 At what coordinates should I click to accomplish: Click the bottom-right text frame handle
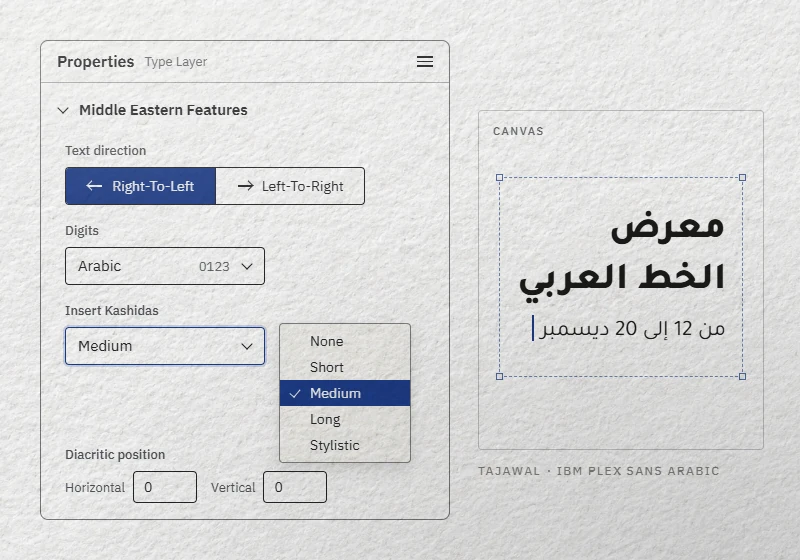pyautogui.click(x=743, y=376)
